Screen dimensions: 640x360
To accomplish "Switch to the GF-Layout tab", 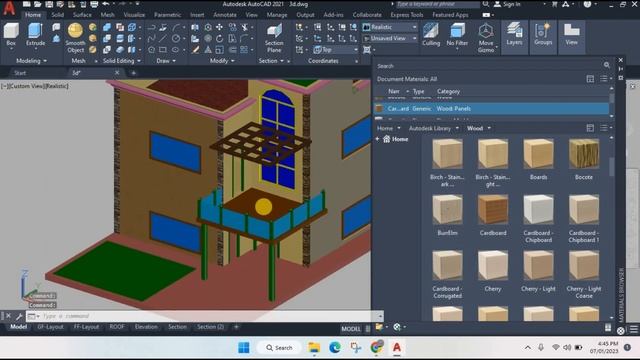I will (50, 327).
